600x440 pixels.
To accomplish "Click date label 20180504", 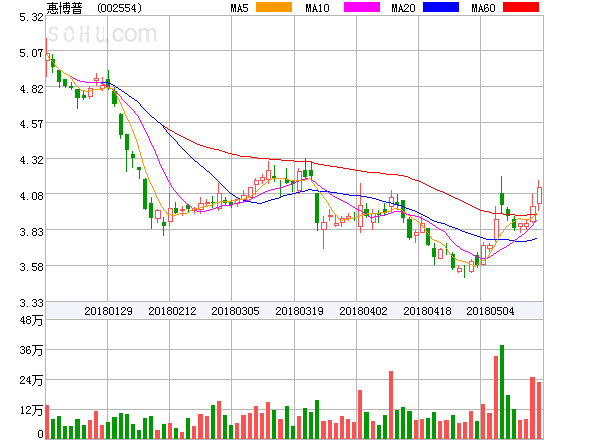I will (x=490, y=311).
